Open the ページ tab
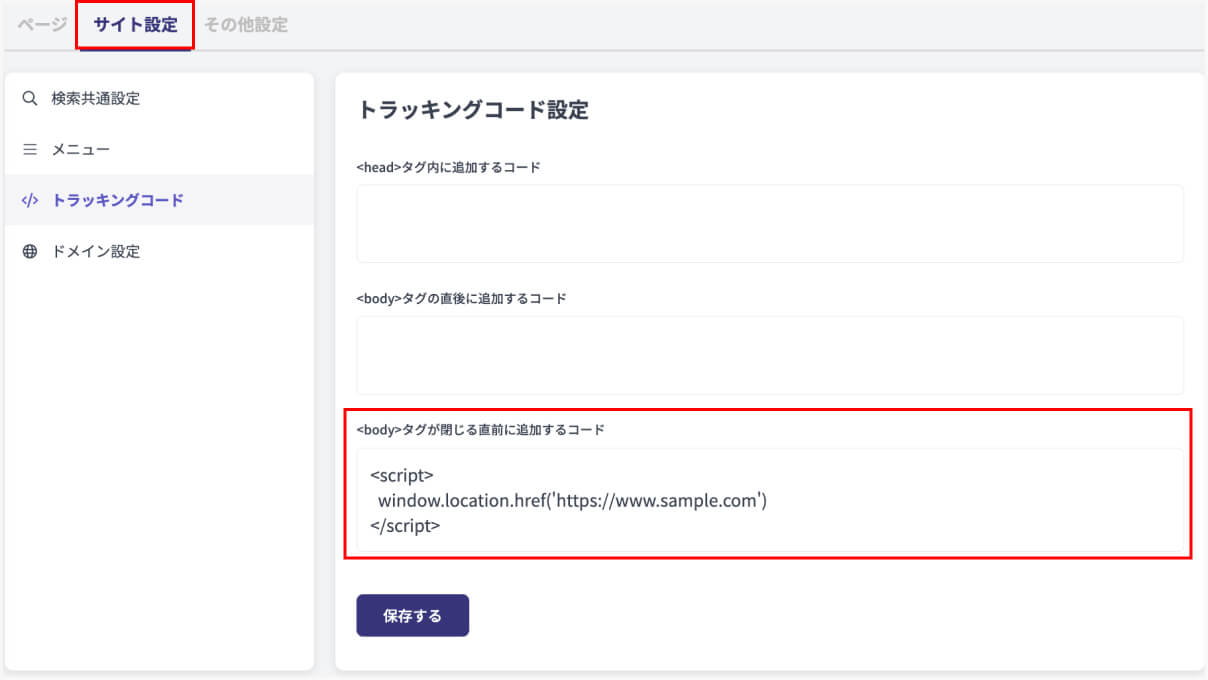 point(42,25)
